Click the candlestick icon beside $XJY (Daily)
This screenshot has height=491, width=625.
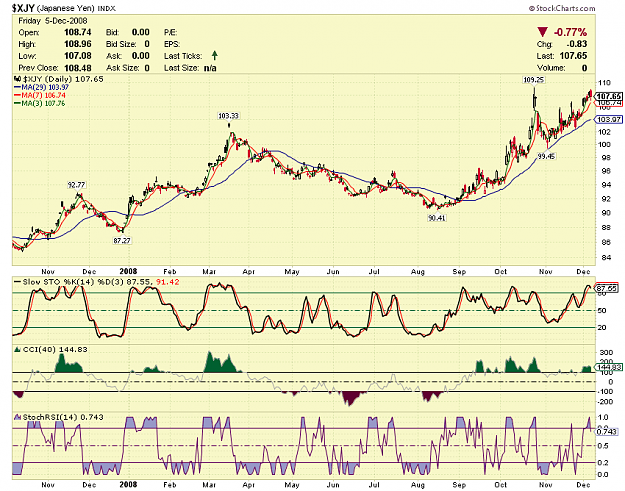(x=17, y=79)
